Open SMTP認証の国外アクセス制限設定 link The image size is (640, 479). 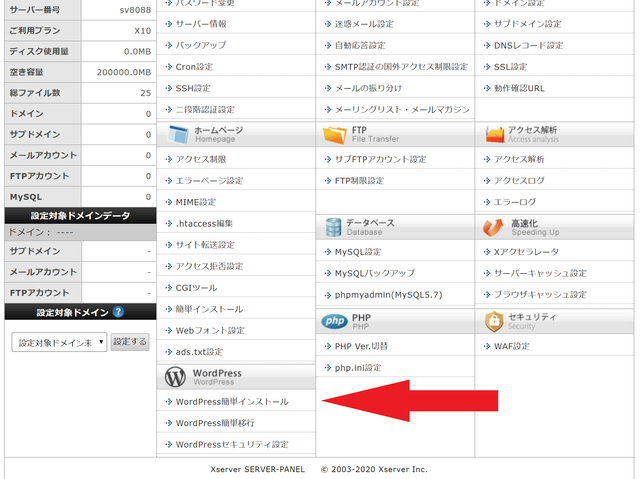(401, 67)
